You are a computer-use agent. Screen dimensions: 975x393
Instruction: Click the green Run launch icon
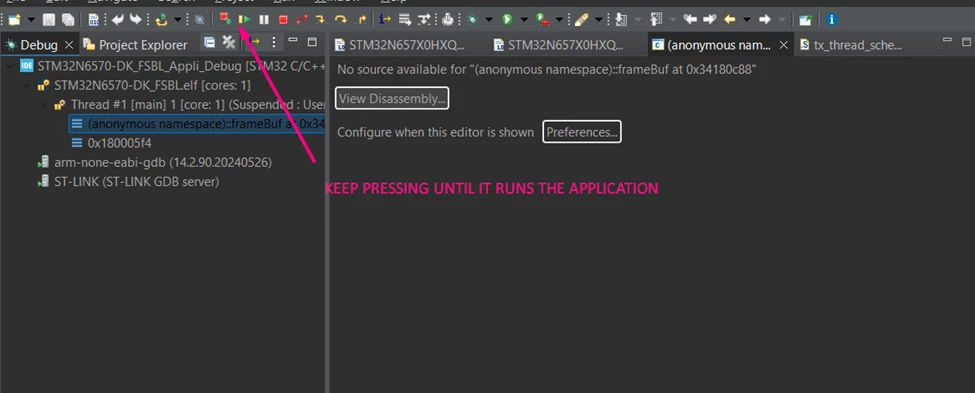[507, 20]
